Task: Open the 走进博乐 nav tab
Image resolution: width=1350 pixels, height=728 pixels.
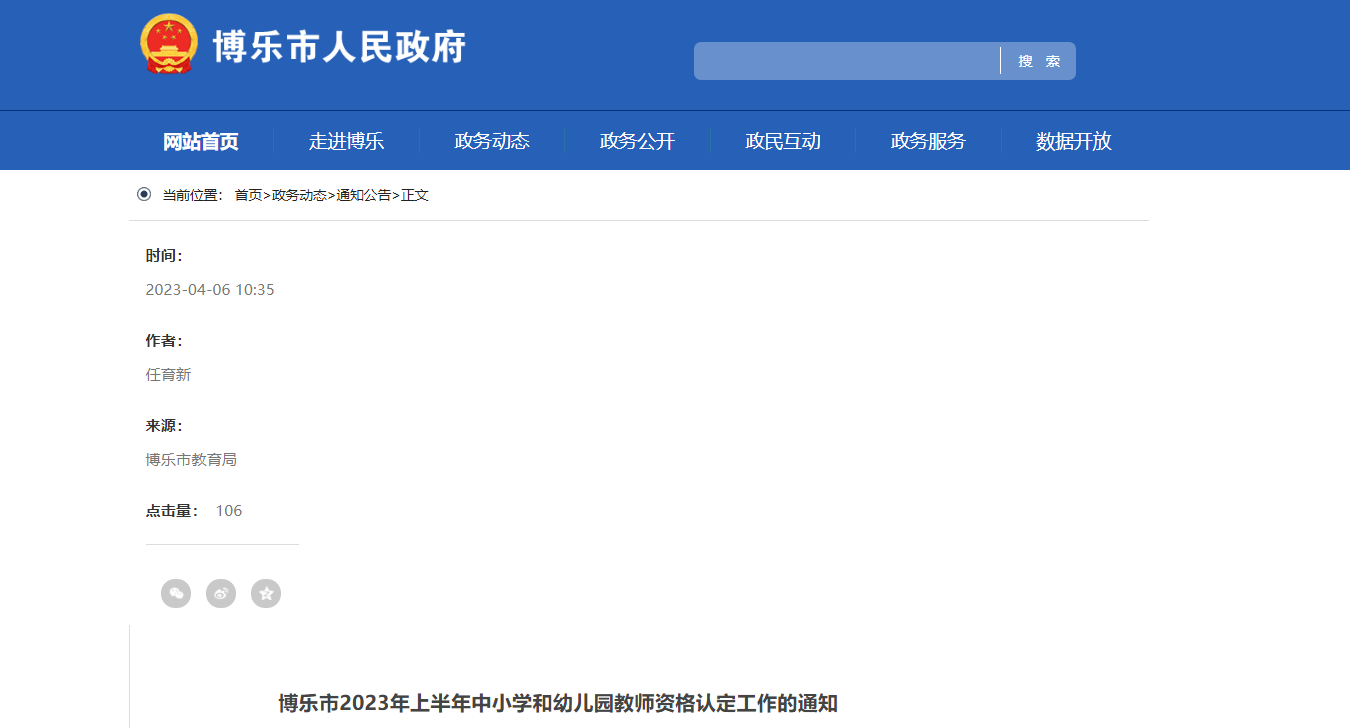Action: [x=346, y=141]
